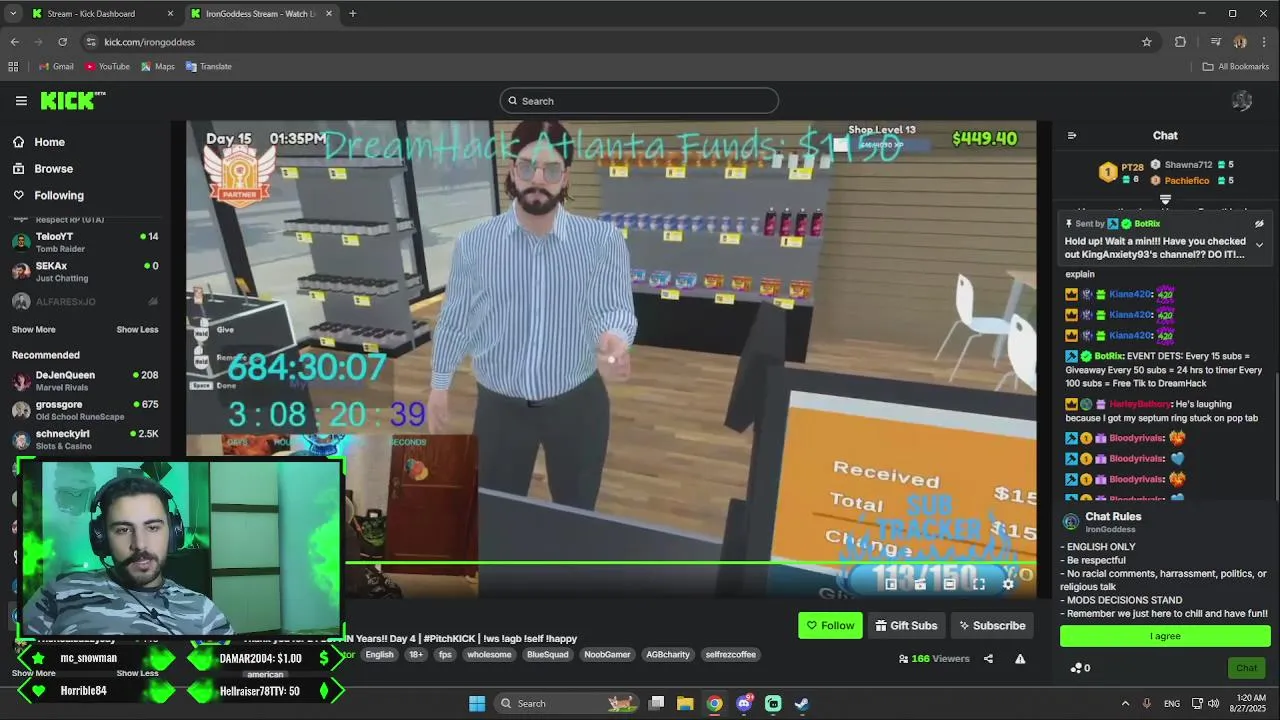1280x720 pixels.
Task: Select the English tag
Action: (379, 655)
